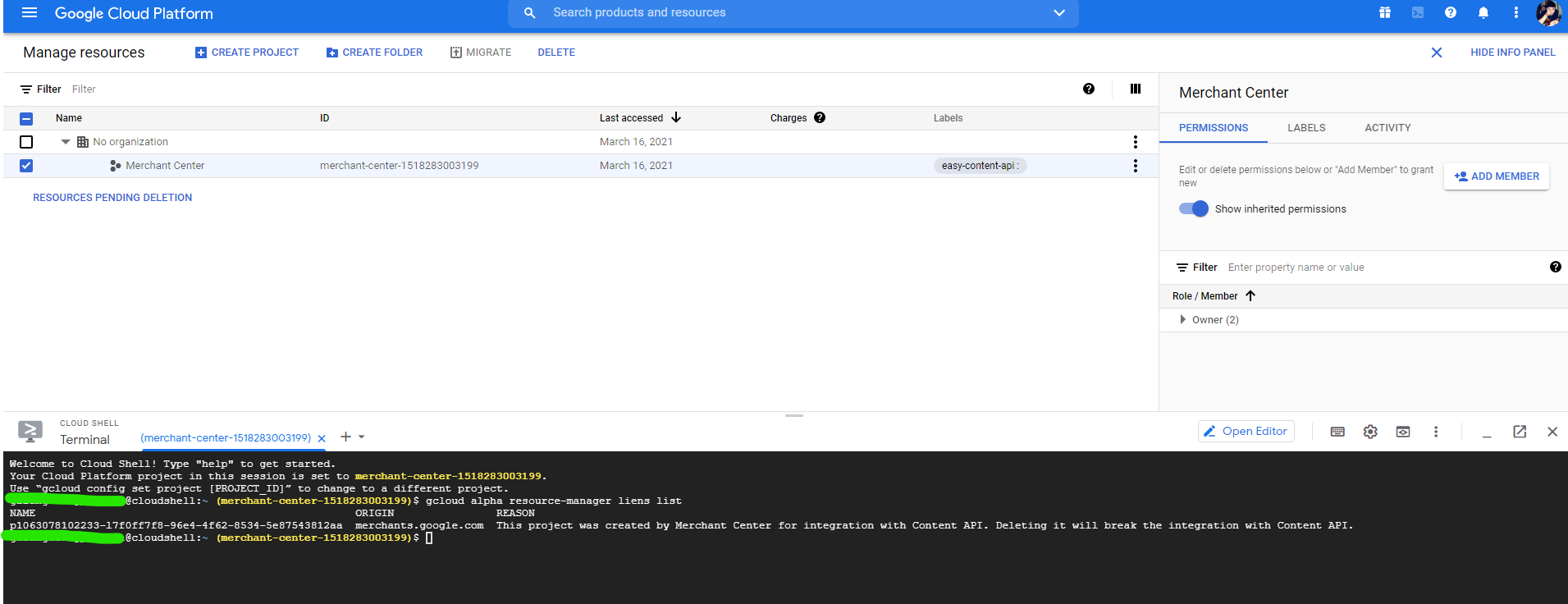Screen dimensions: 1568x604
Task: Open Cloud Shell in a new window
Action: pyautogui.click(x=1520, y=432)
